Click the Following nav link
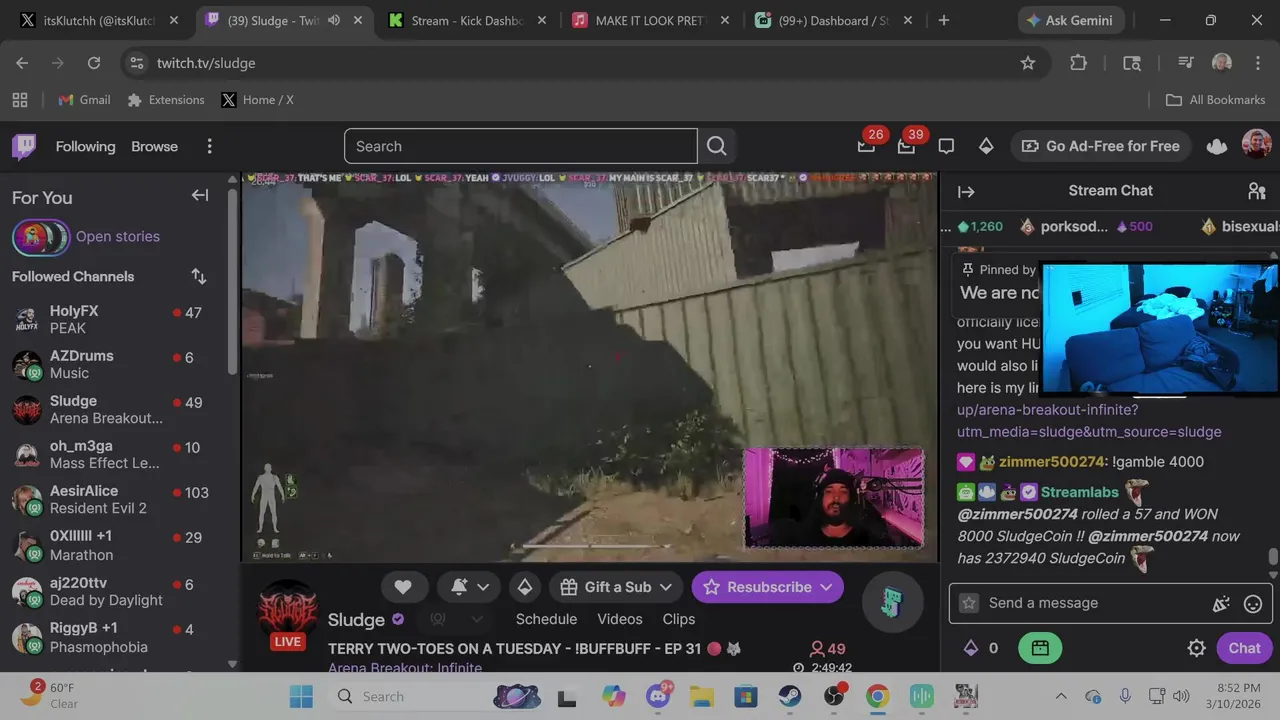This screenshot has width=1280, height=720. coord(85,146)
